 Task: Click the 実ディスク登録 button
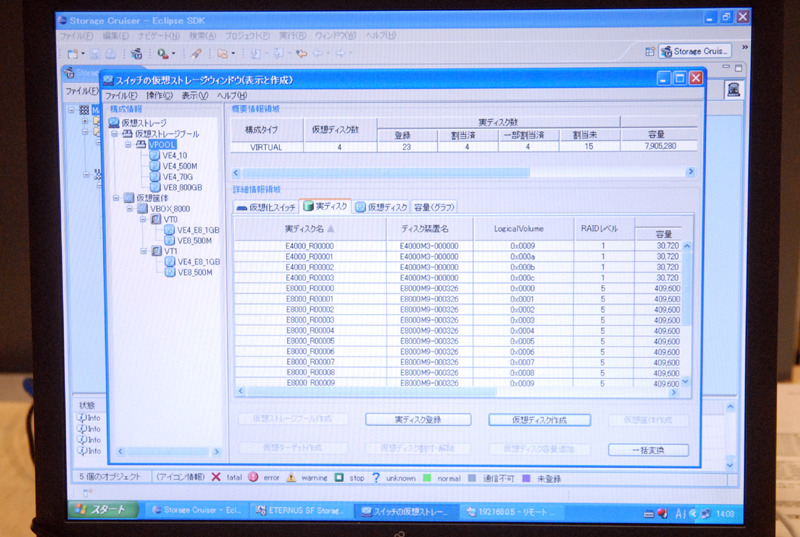pyautogui.click(x=418, y=420)
